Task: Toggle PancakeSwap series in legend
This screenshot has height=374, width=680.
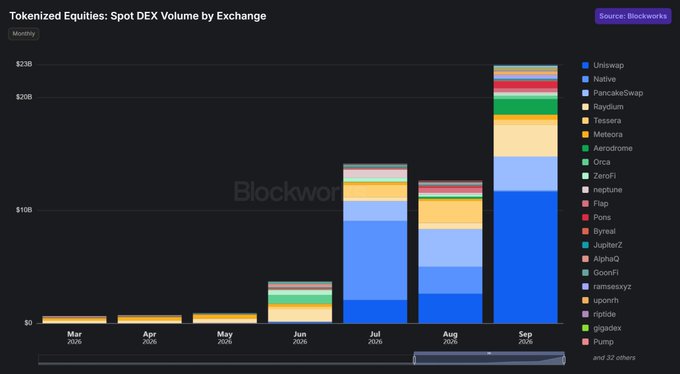Action: click(x=612, y=93)
